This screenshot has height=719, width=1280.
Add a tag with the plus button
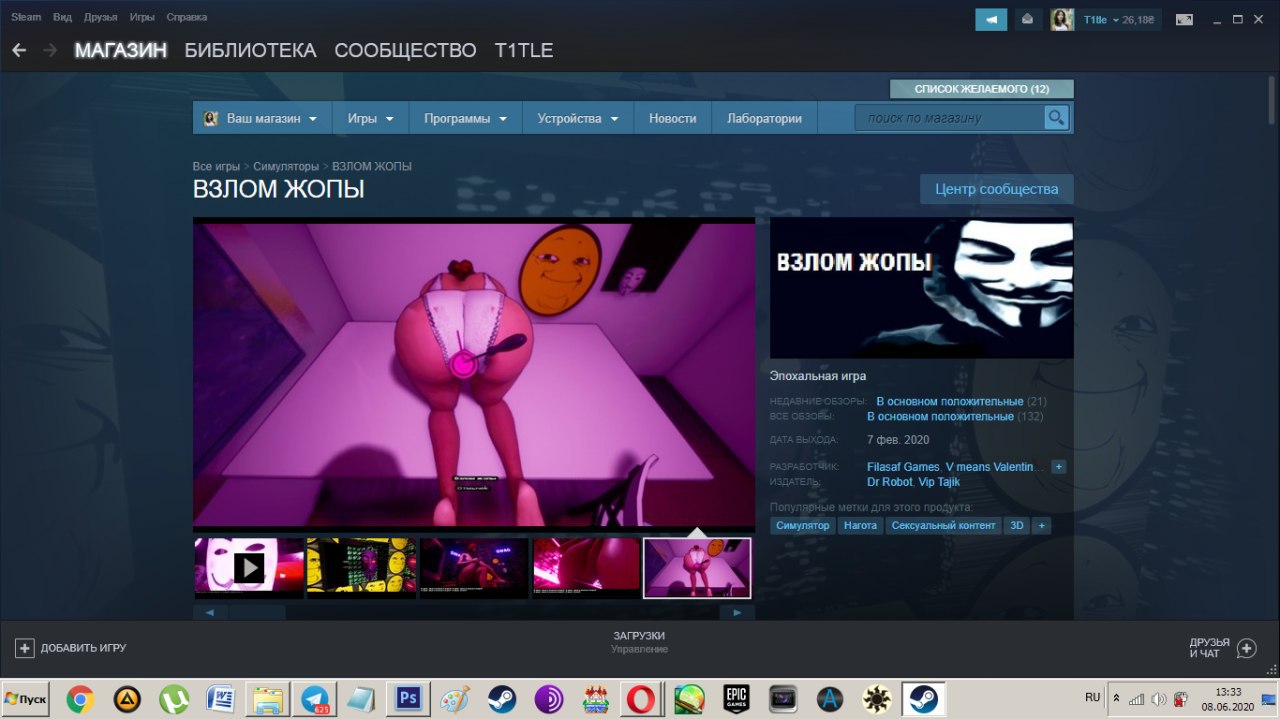tap(1041, 525)
